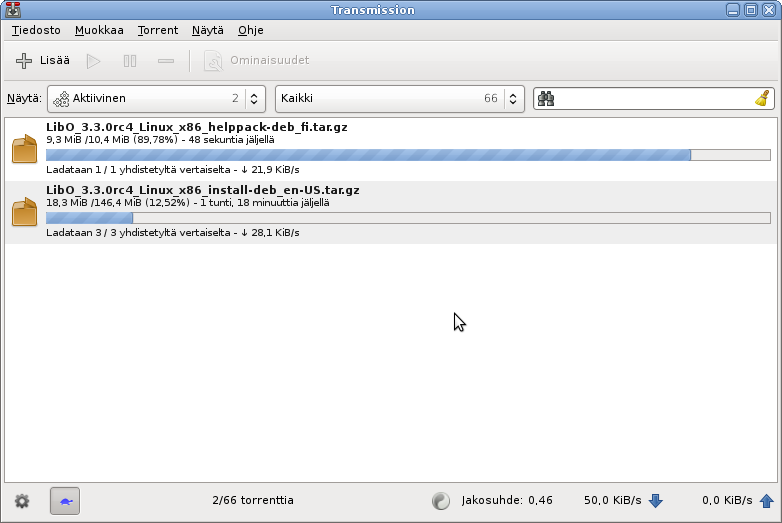Toggle the turtle speed limit mode
The width and height of the screenshot is (782, 523).
pyautogui.click(x=65, y=500)
